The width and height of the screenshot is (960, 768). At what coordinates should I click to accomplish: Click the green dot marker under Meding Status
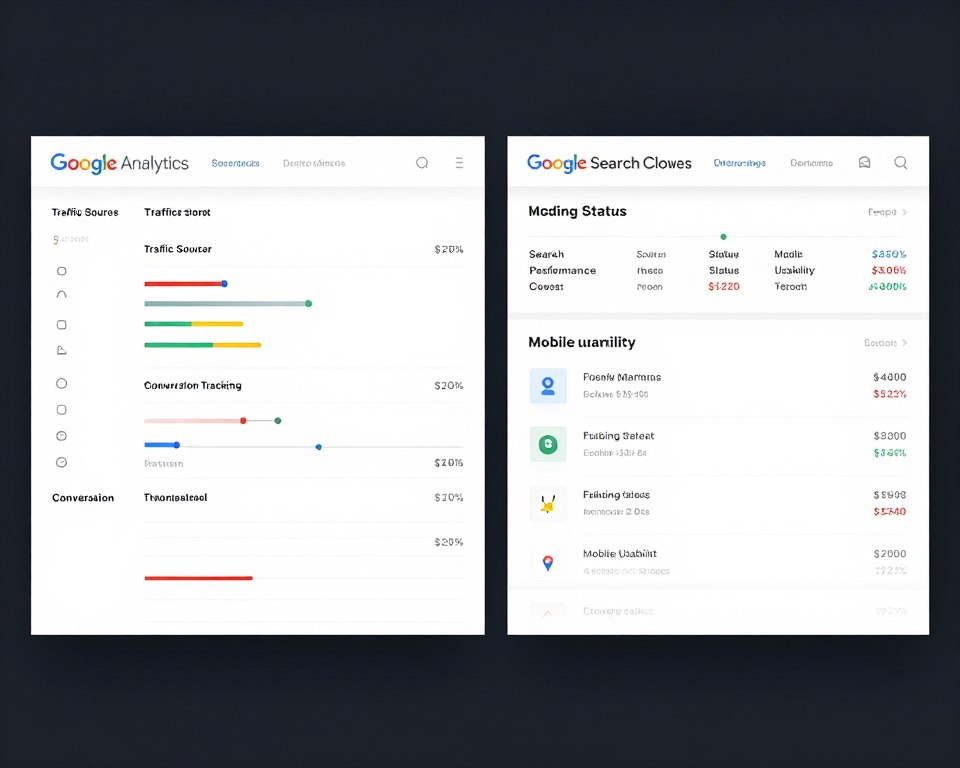click(x=724, y=236)
